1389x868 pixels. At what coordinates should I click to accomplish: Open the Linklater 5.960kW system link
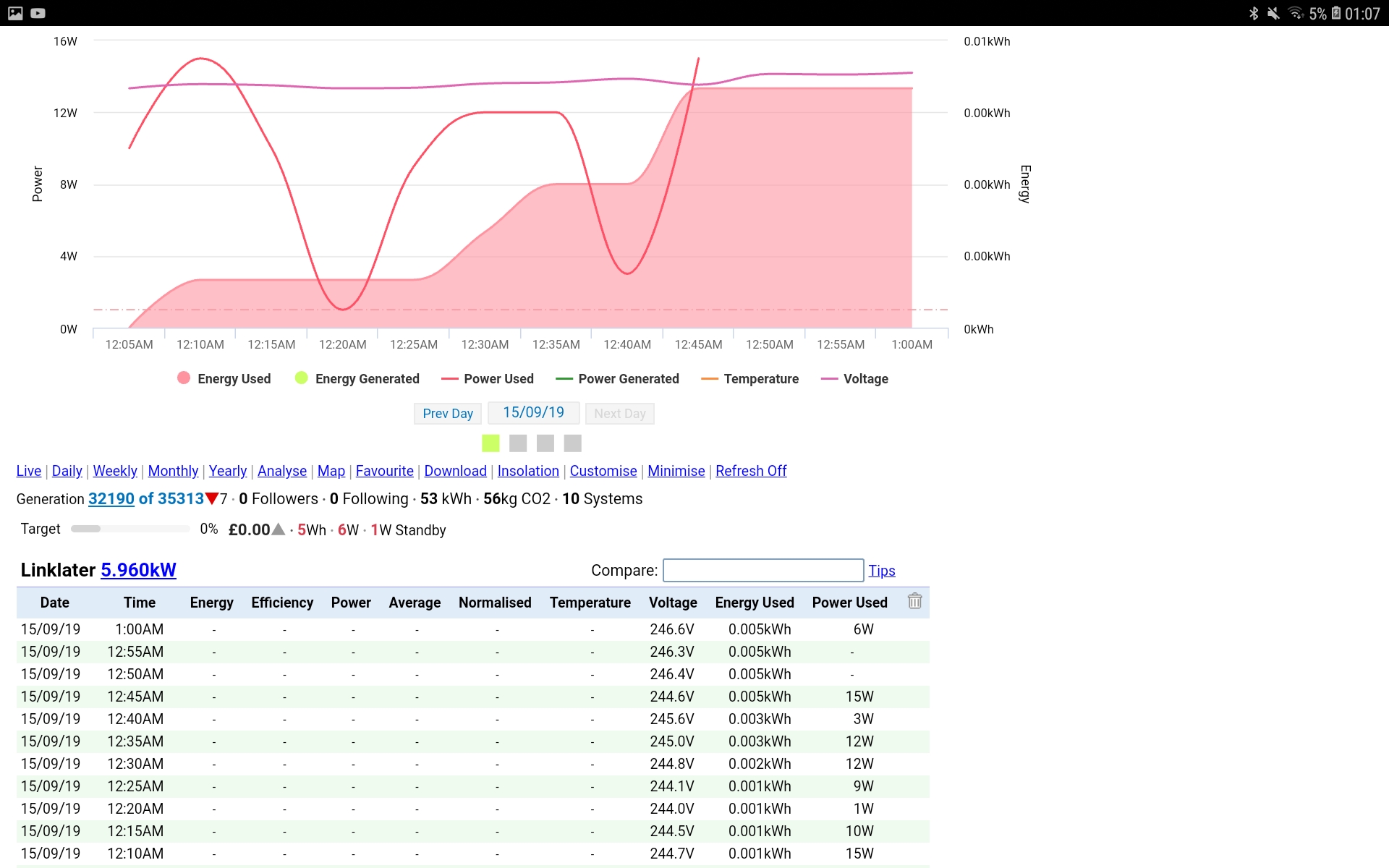tap(138, 570)
